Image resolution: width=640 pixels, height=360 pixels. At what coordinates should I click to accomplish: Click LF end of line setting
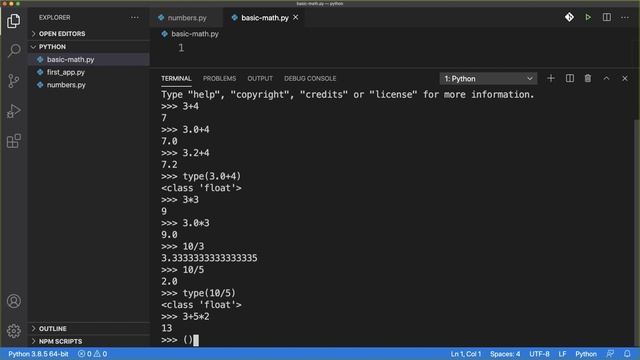point(562,353)
